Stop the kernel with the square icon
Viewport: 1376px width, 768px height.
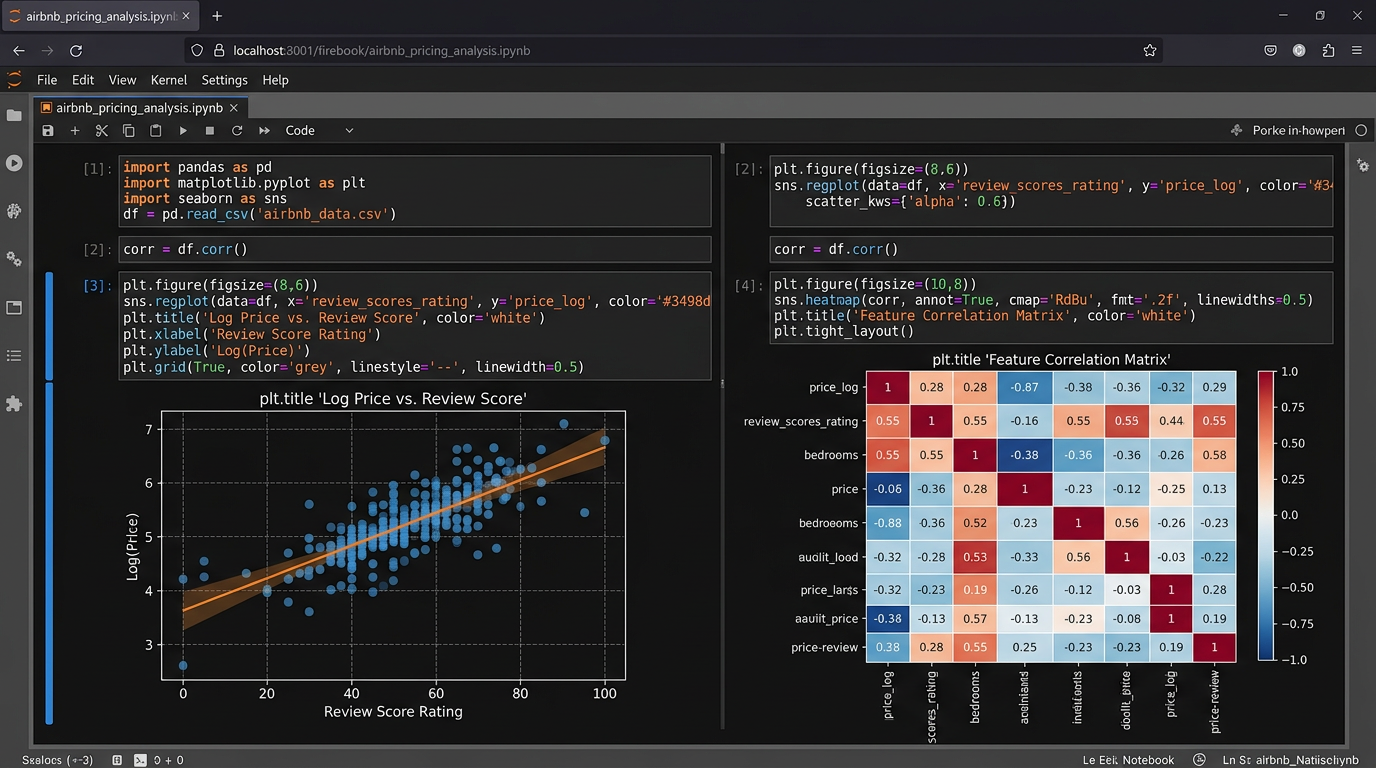click(210, 131)
